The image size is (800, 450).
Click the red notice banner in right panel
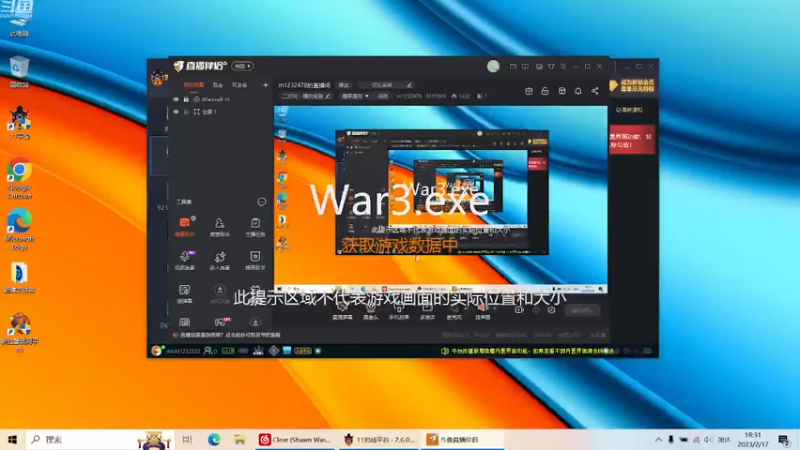[x=632, y=139]
